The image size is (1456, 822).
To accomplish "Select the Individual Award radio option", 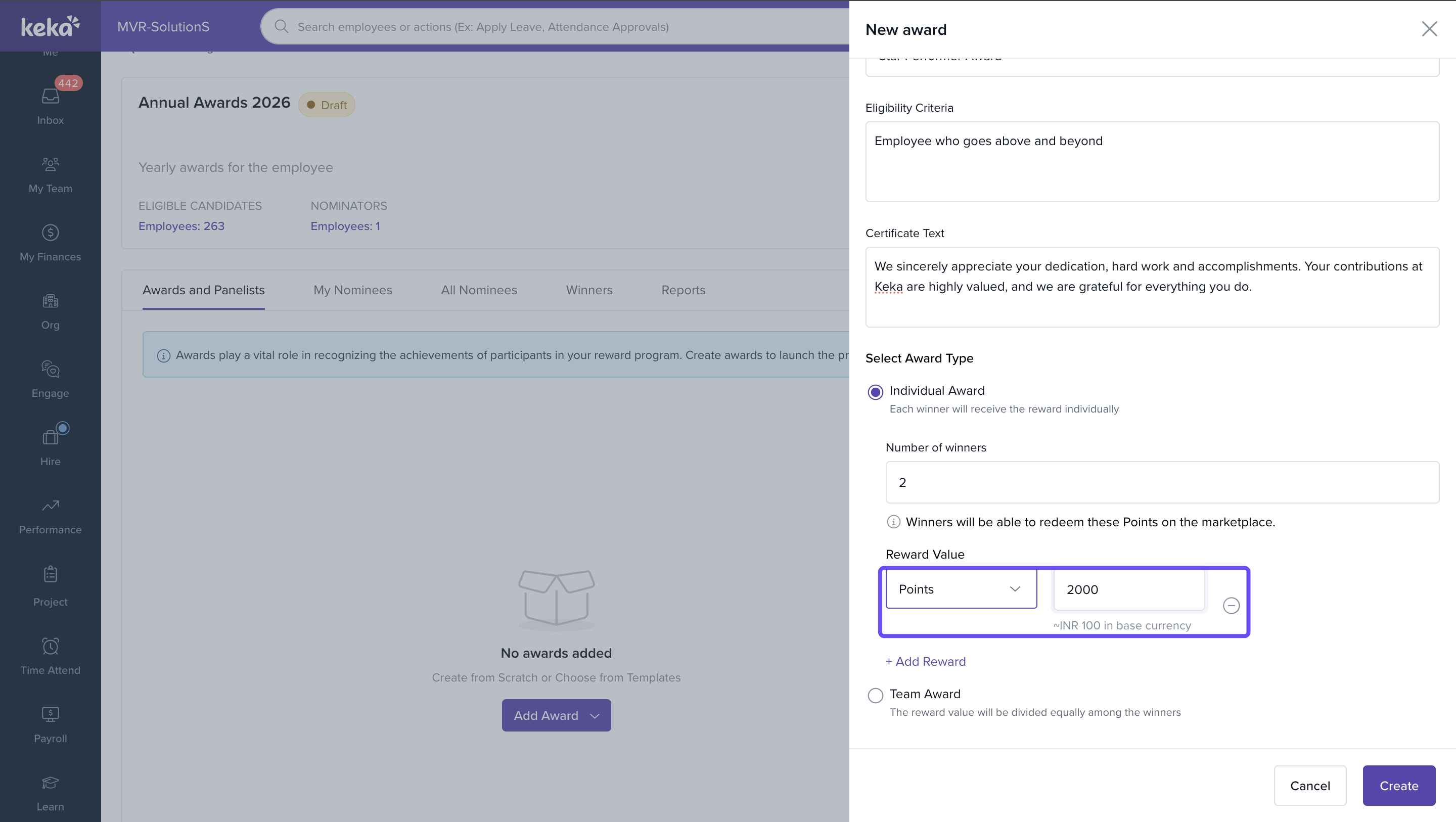I will click(x=876, y=392).
